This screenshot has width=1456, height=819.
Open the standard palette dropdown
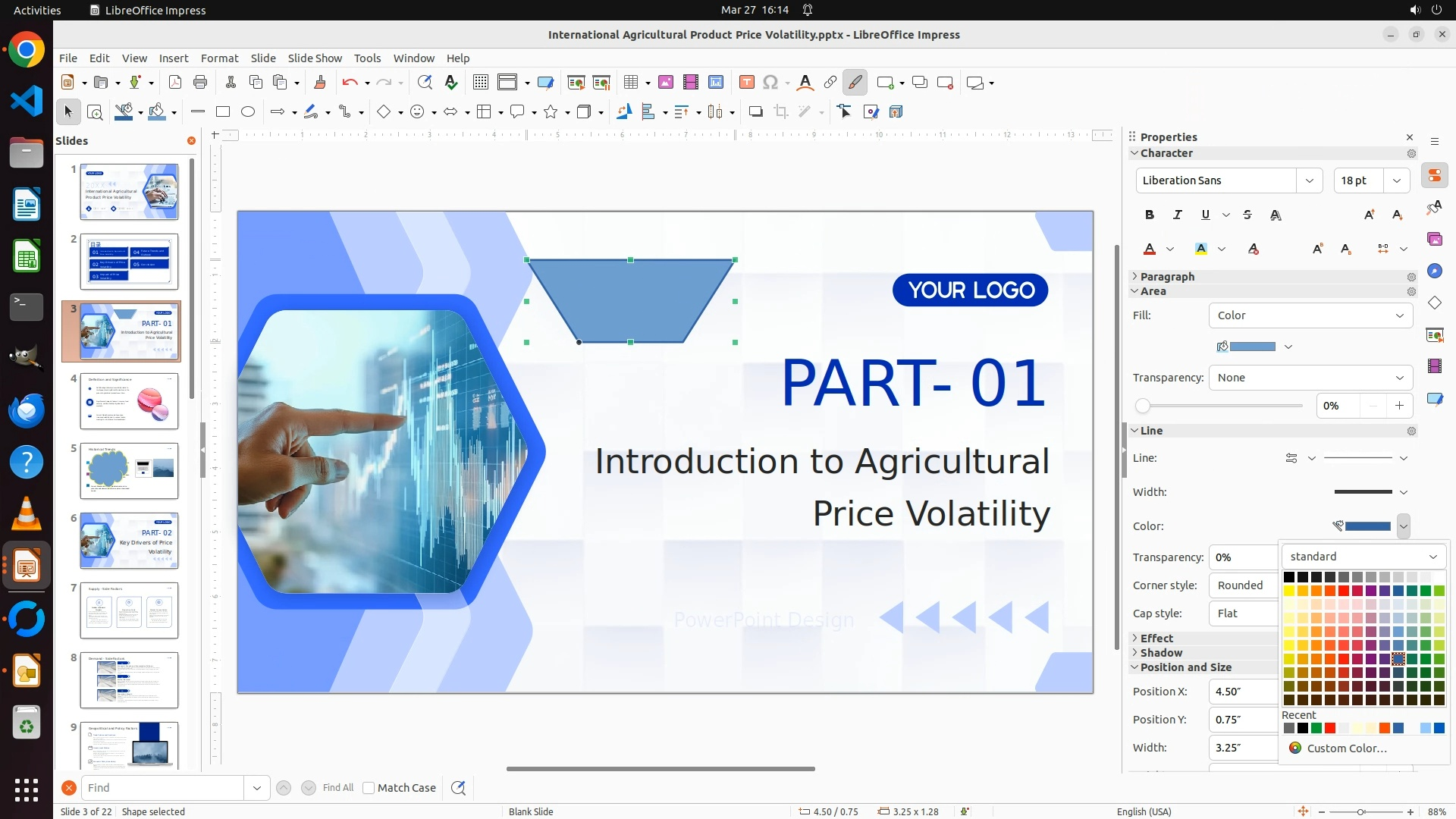pyautogui.click(x=1363, y=557)
